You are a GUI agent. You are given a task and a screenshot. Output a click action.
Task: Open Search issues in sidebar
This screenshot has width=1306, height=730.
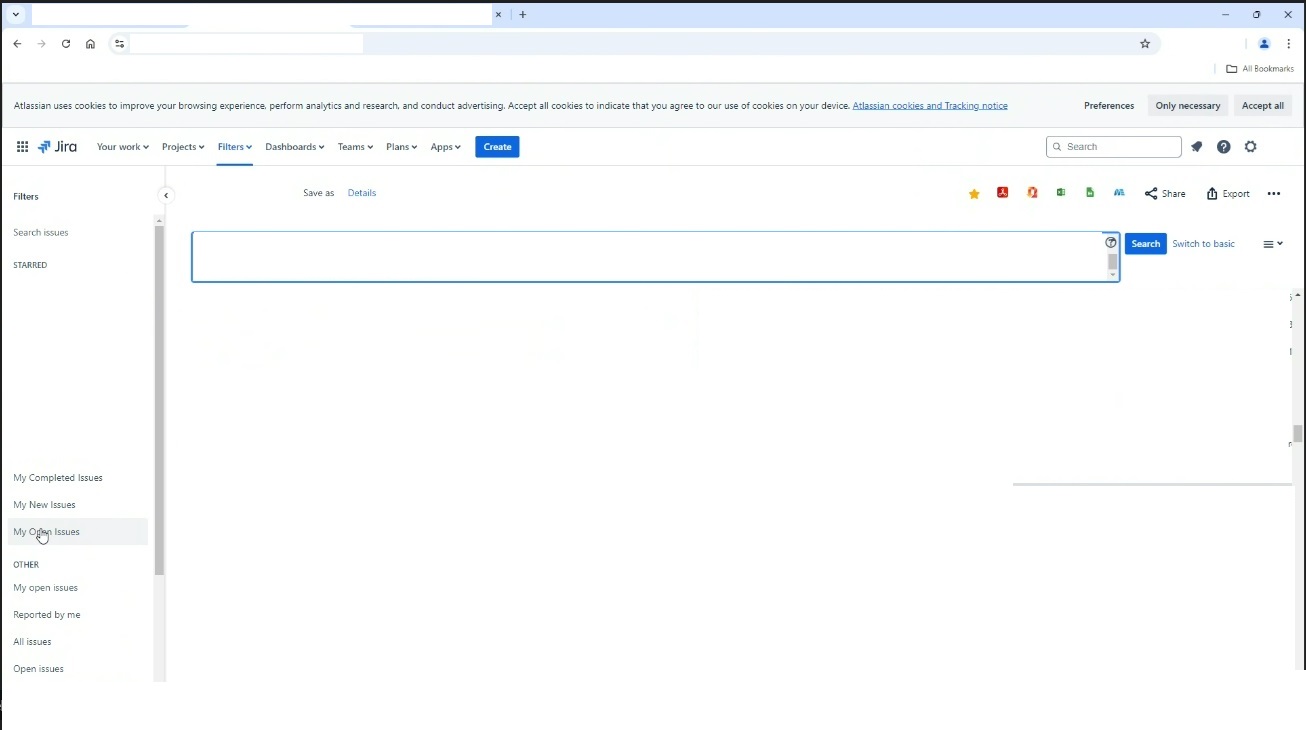click(x=41, y=233)
